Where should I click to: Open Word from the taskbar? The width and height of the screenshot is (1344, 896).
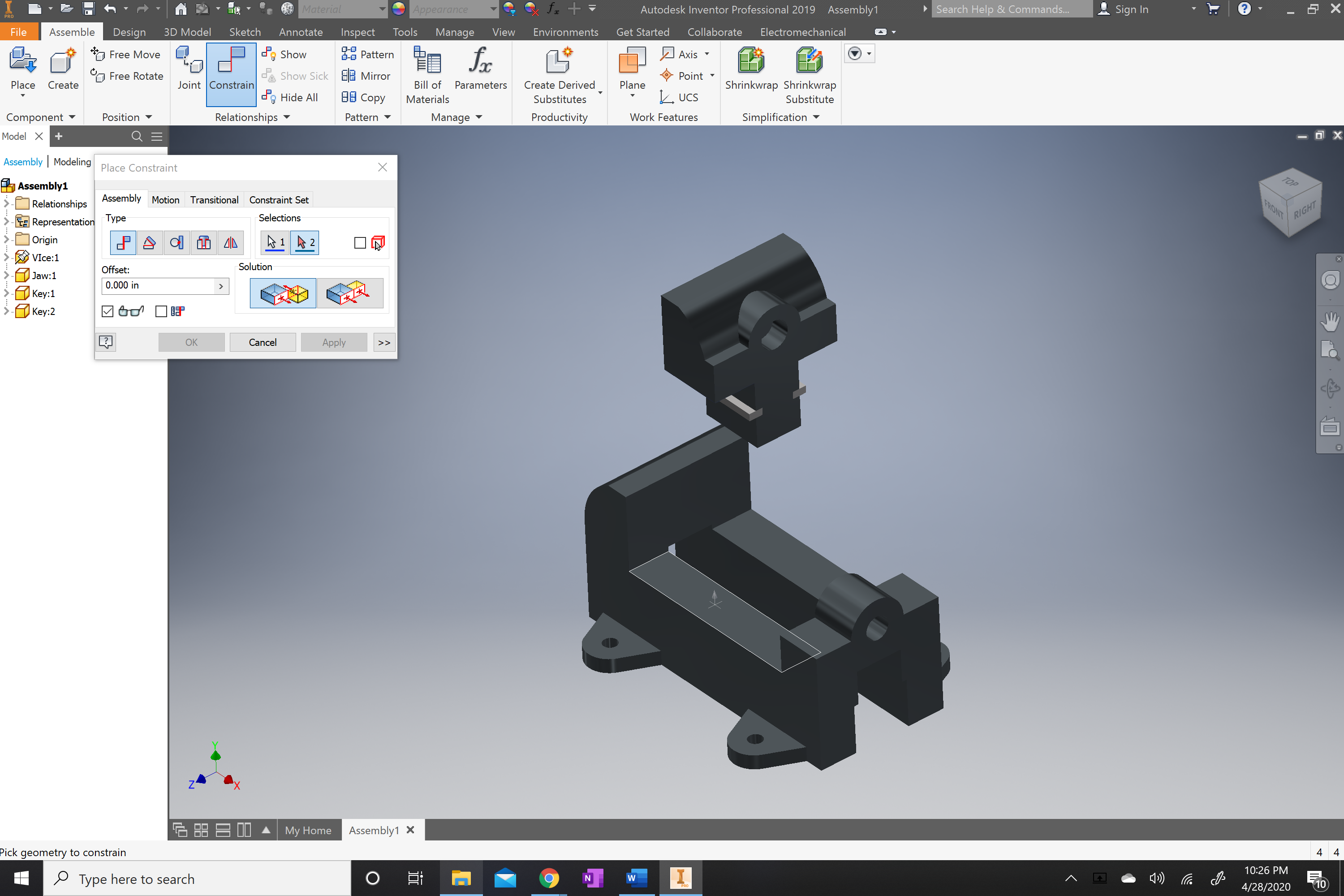coord(636,878)
